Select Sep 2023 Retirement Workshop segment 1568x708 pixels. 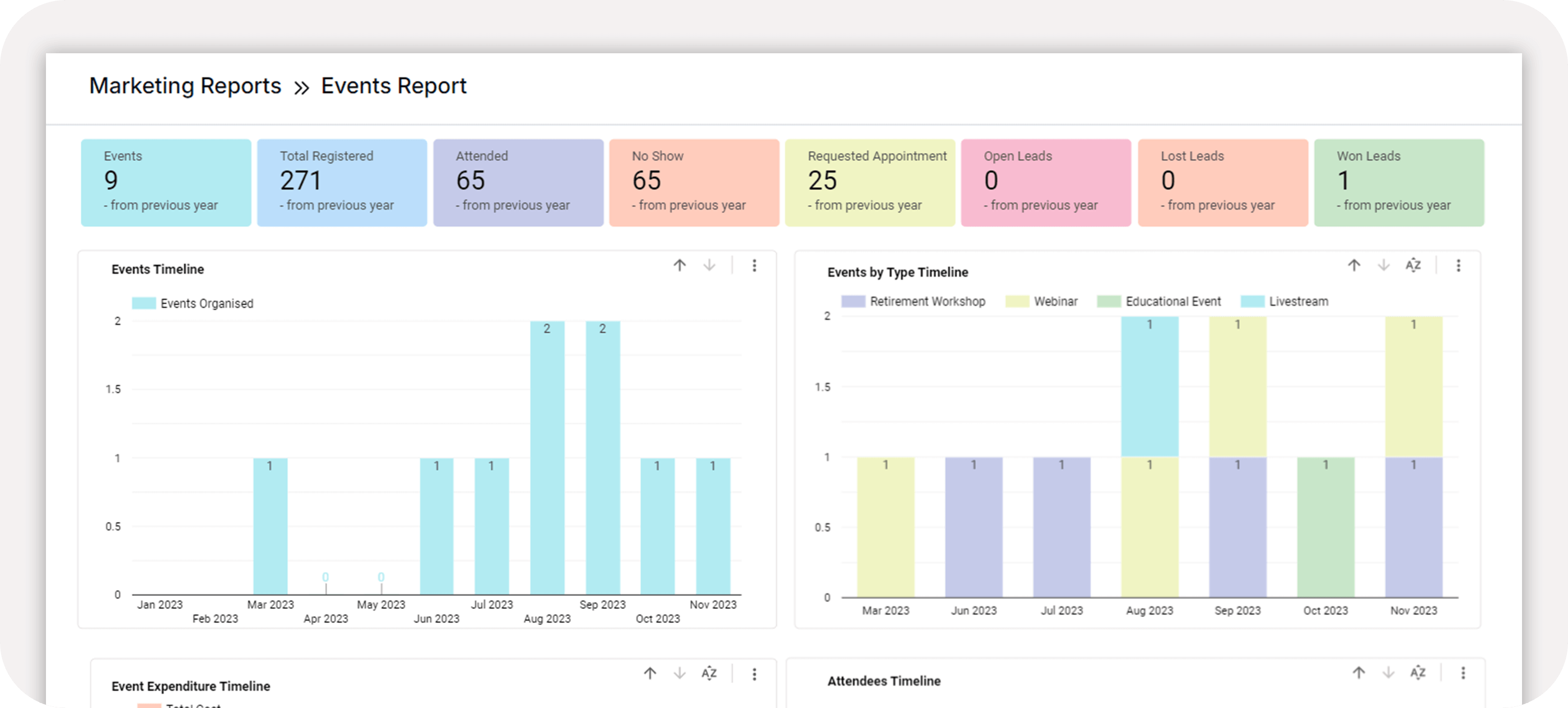click(x=1237, y=527)
